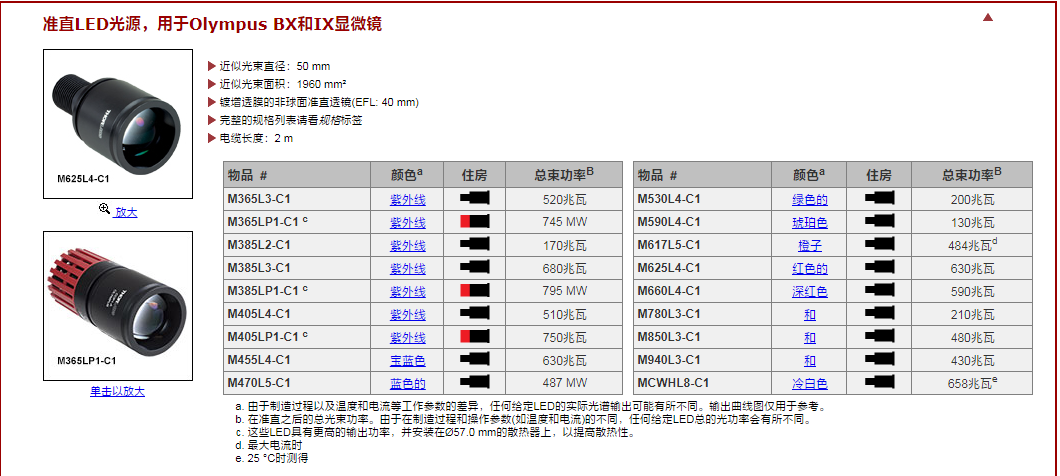This screenshot has width=1060, height=476.
Task: Open the M365LP1-C1 product photo
Action: click(x=117, y=304)
